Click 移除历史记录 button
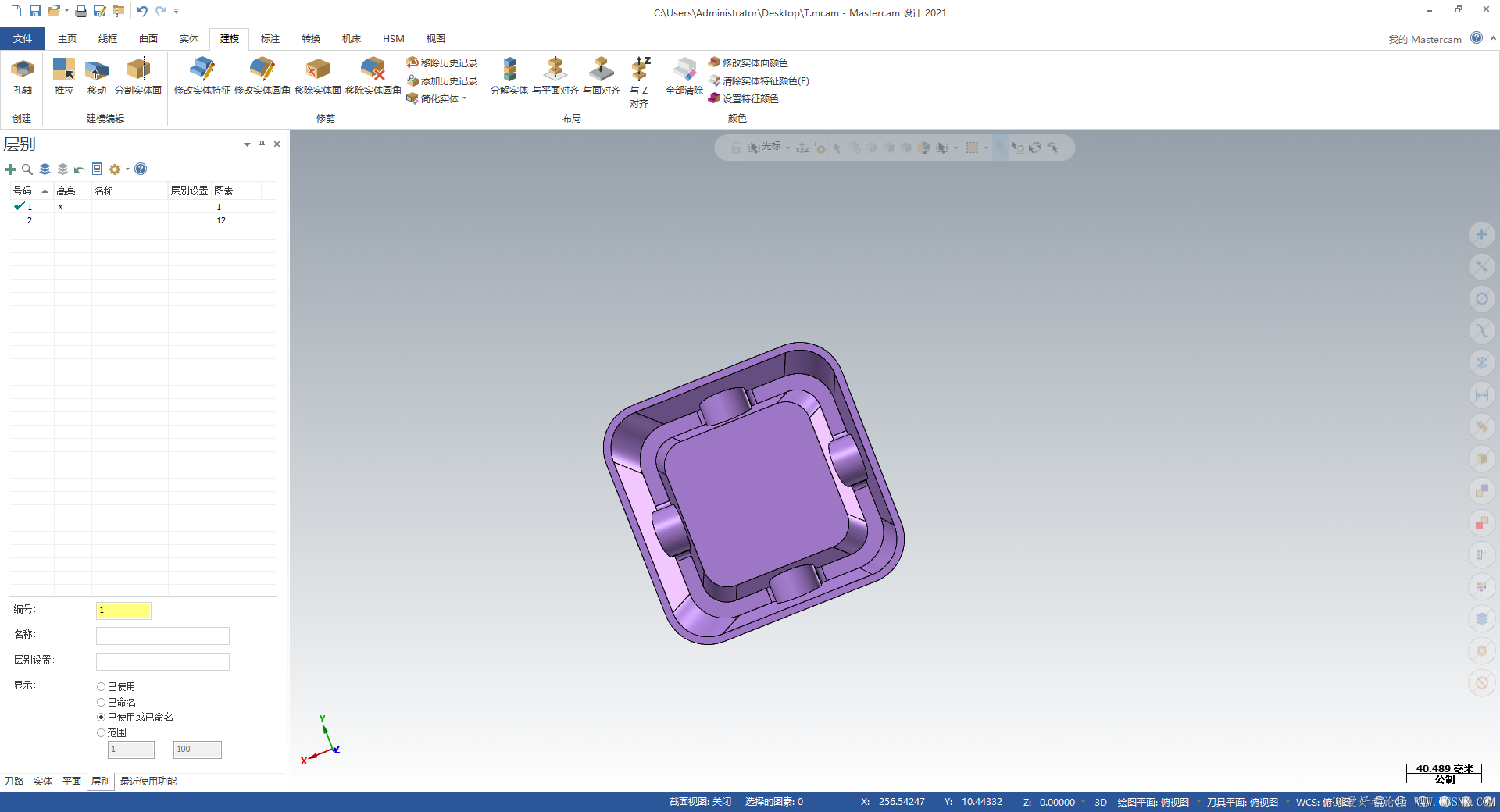 pos(442,62)
